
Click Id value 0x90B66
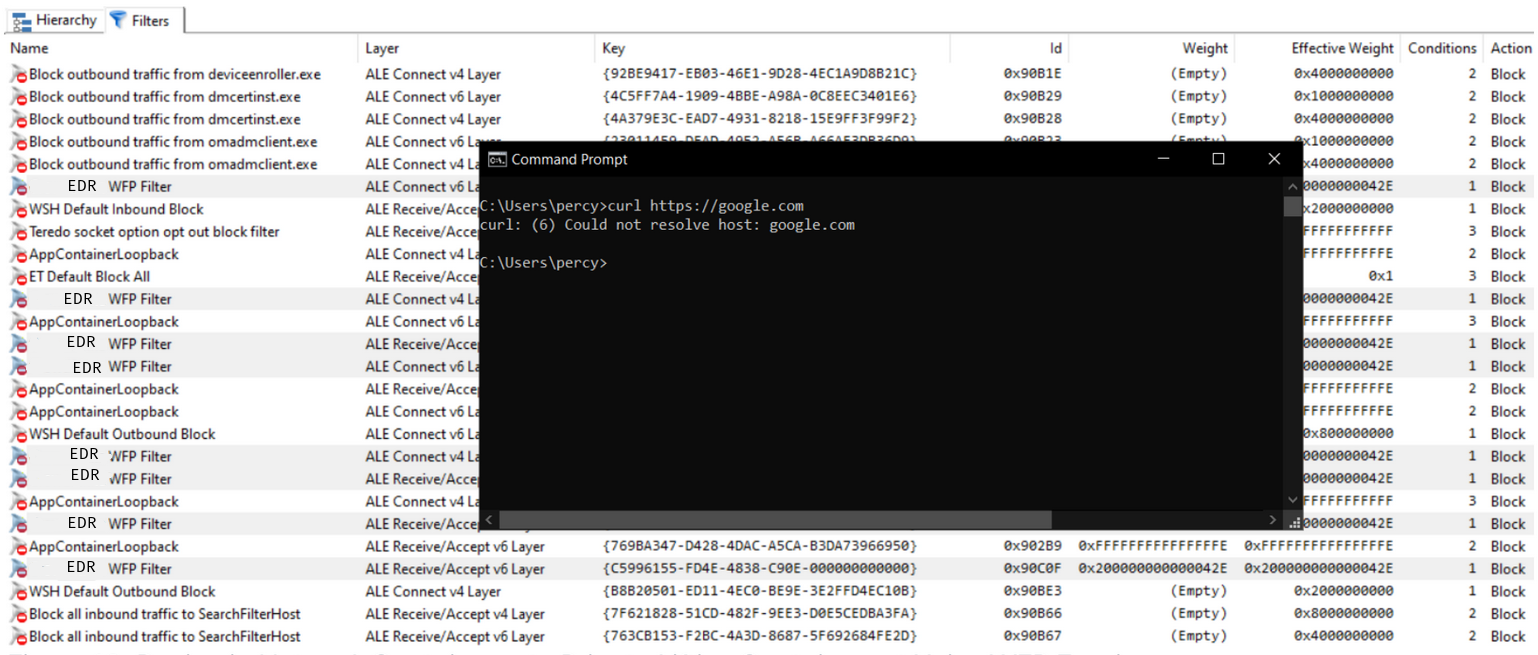[x=1033, y=614]
